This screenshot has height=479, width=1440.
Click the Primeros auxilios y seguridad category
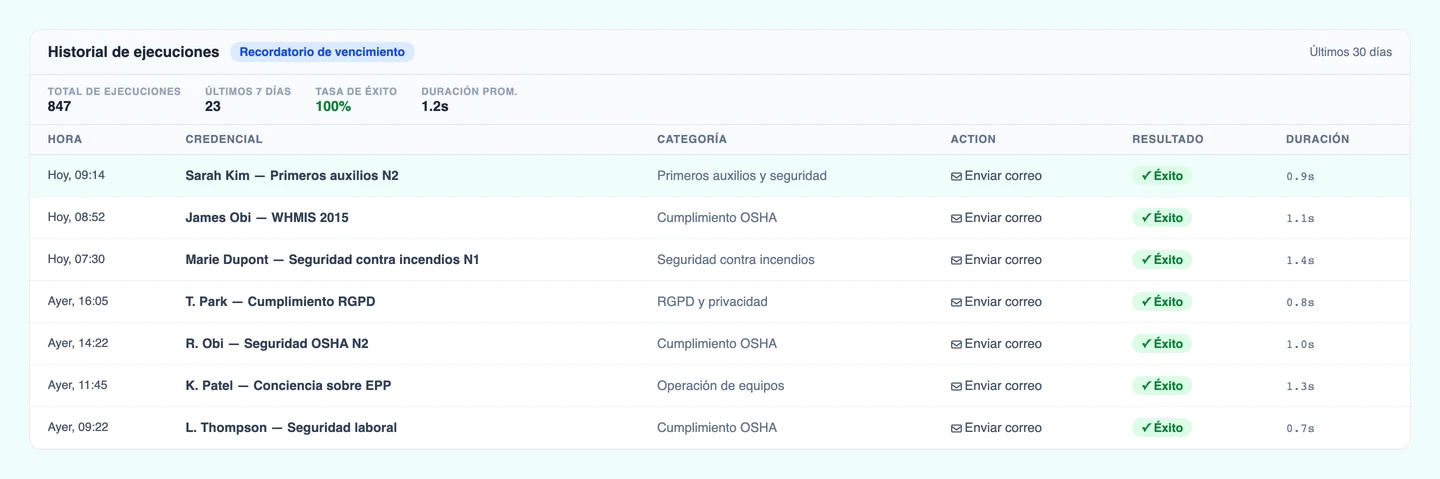742,175
